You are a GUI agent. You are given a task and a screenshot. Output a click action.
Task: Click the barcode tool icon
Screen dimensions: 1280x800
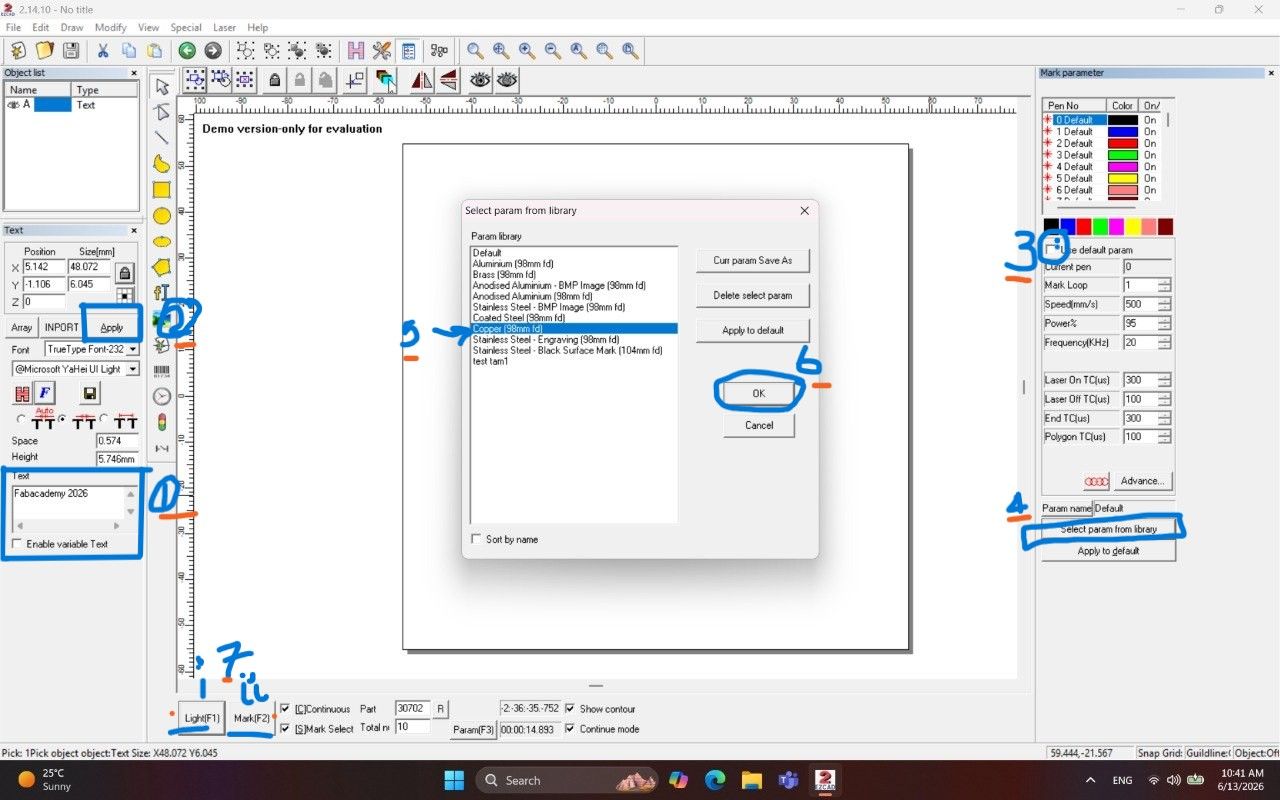click(x=161, y=370)
